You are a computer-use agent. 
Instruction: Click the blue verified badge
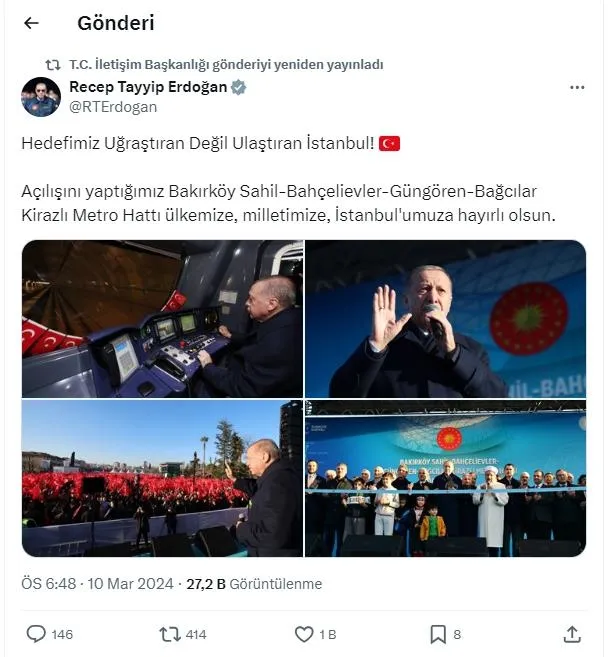[238, 87]
